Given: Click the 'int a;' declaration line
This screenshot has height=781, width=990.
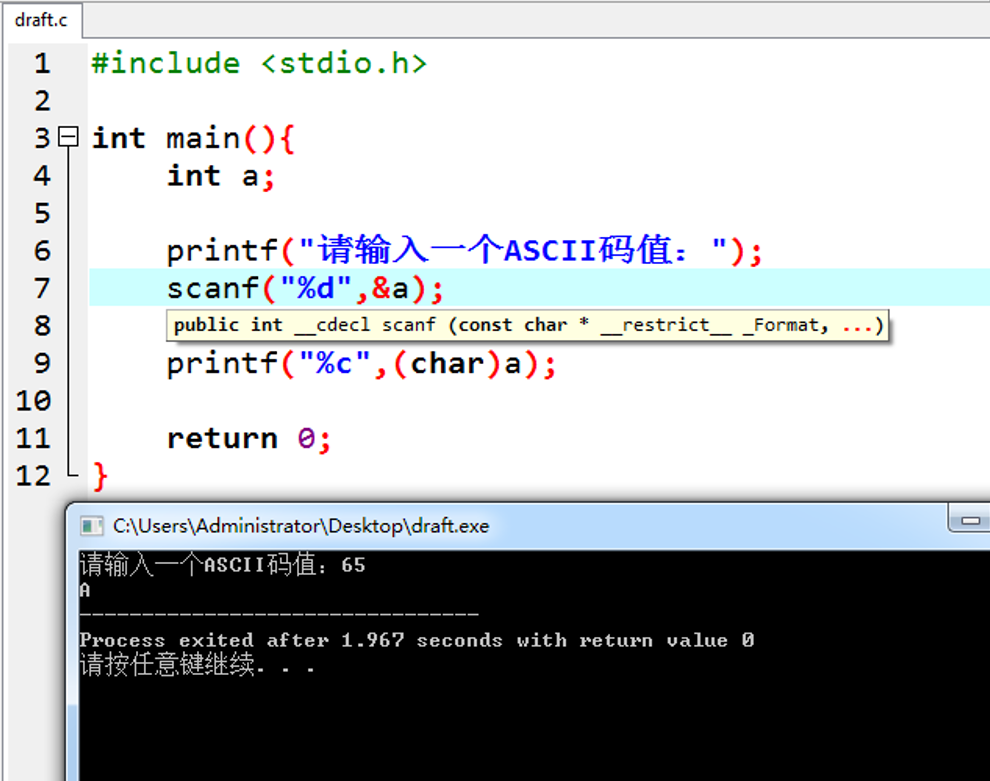Looking at the screenshot, I should pos(221,176).
